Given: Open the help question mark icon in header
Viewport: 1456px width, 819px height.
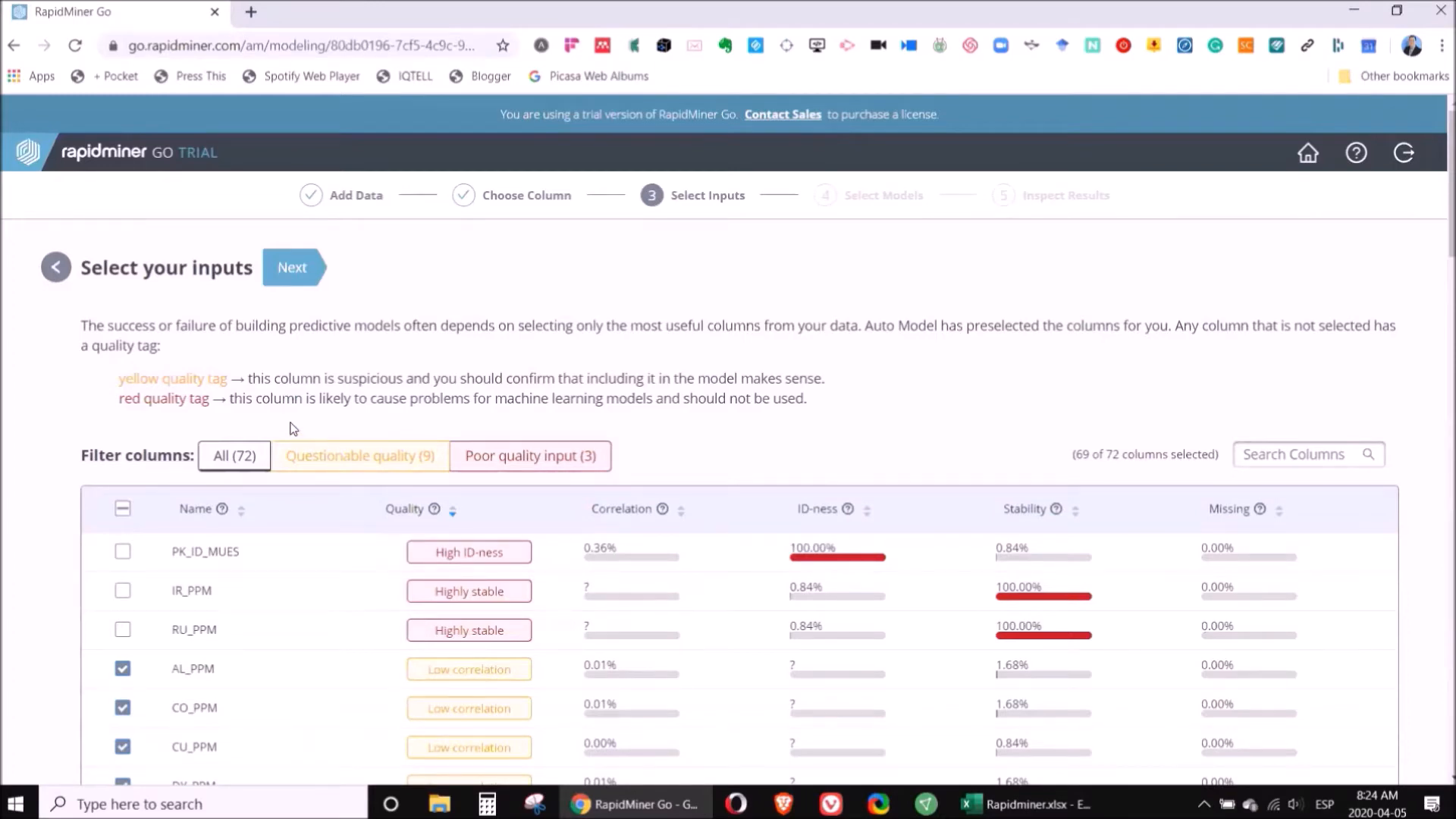Looking at the screenshot, I should (x=1356, y=152).
